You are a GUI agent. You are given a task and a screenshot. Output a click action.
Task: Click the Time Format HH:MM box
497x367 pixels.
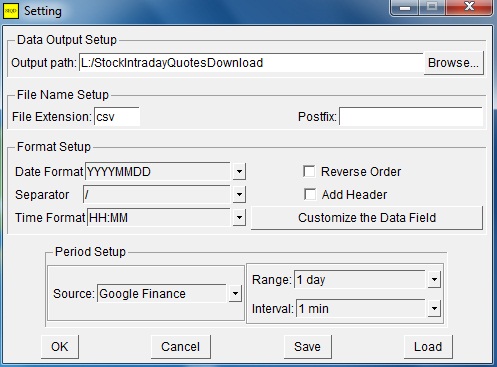(x=158, y=218)
